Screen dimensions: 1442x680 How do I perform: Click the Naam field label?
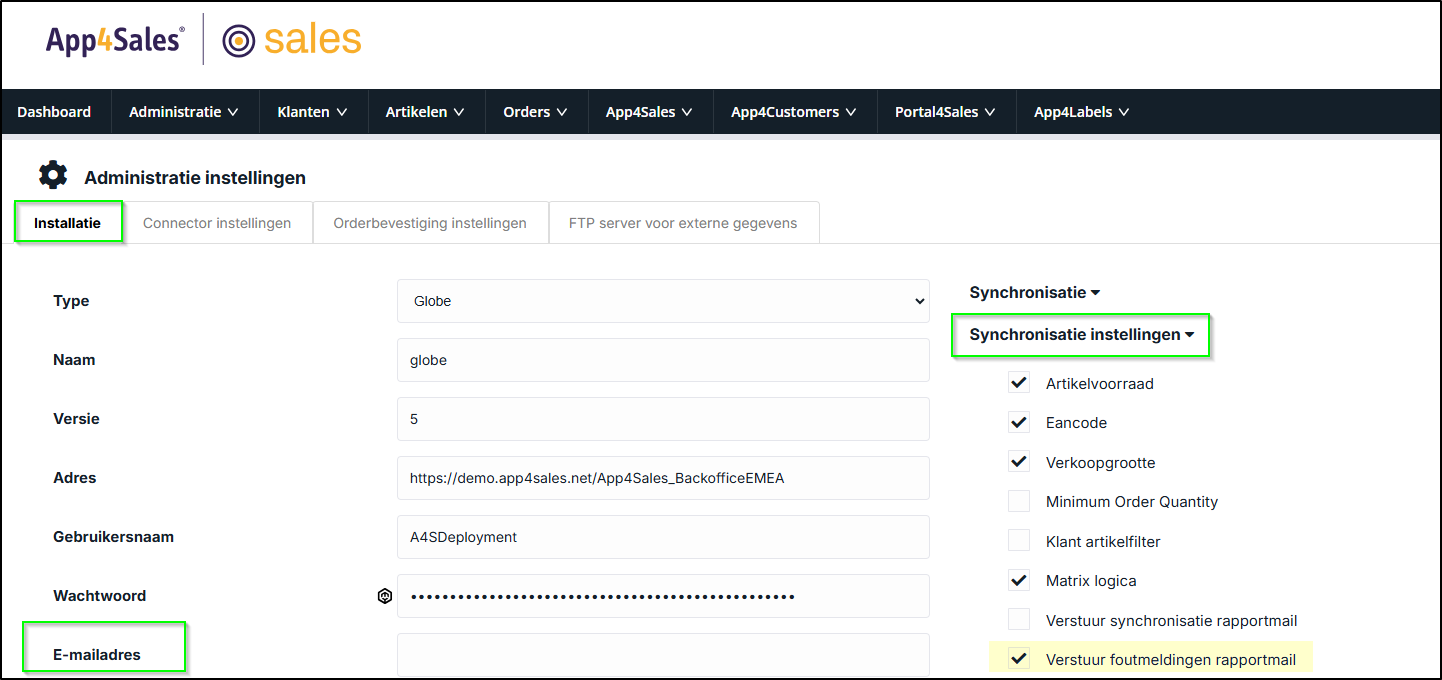74,360
